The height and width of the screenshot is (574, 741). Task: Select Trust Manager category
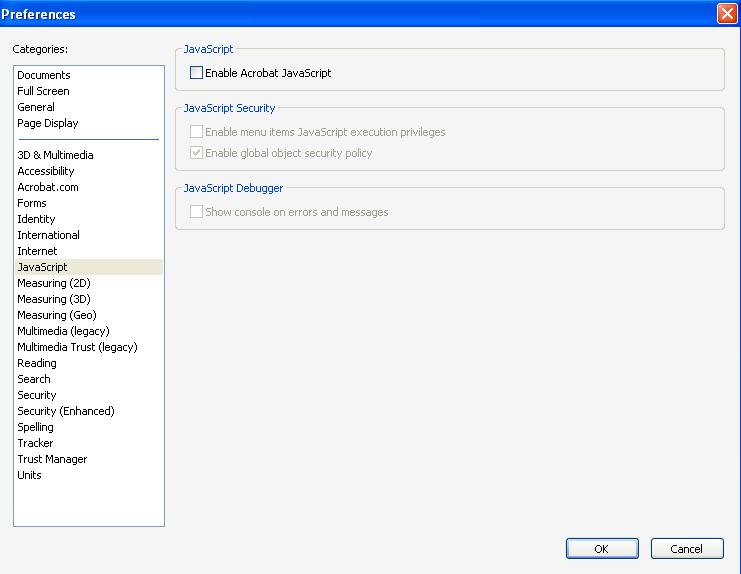click(x=52, y=459)
